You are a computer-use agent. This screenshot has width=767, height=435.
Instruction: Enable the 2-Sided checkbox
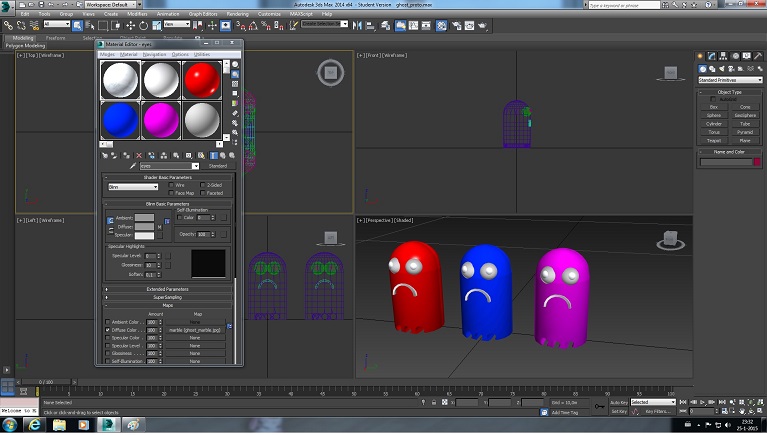[203, 185]
